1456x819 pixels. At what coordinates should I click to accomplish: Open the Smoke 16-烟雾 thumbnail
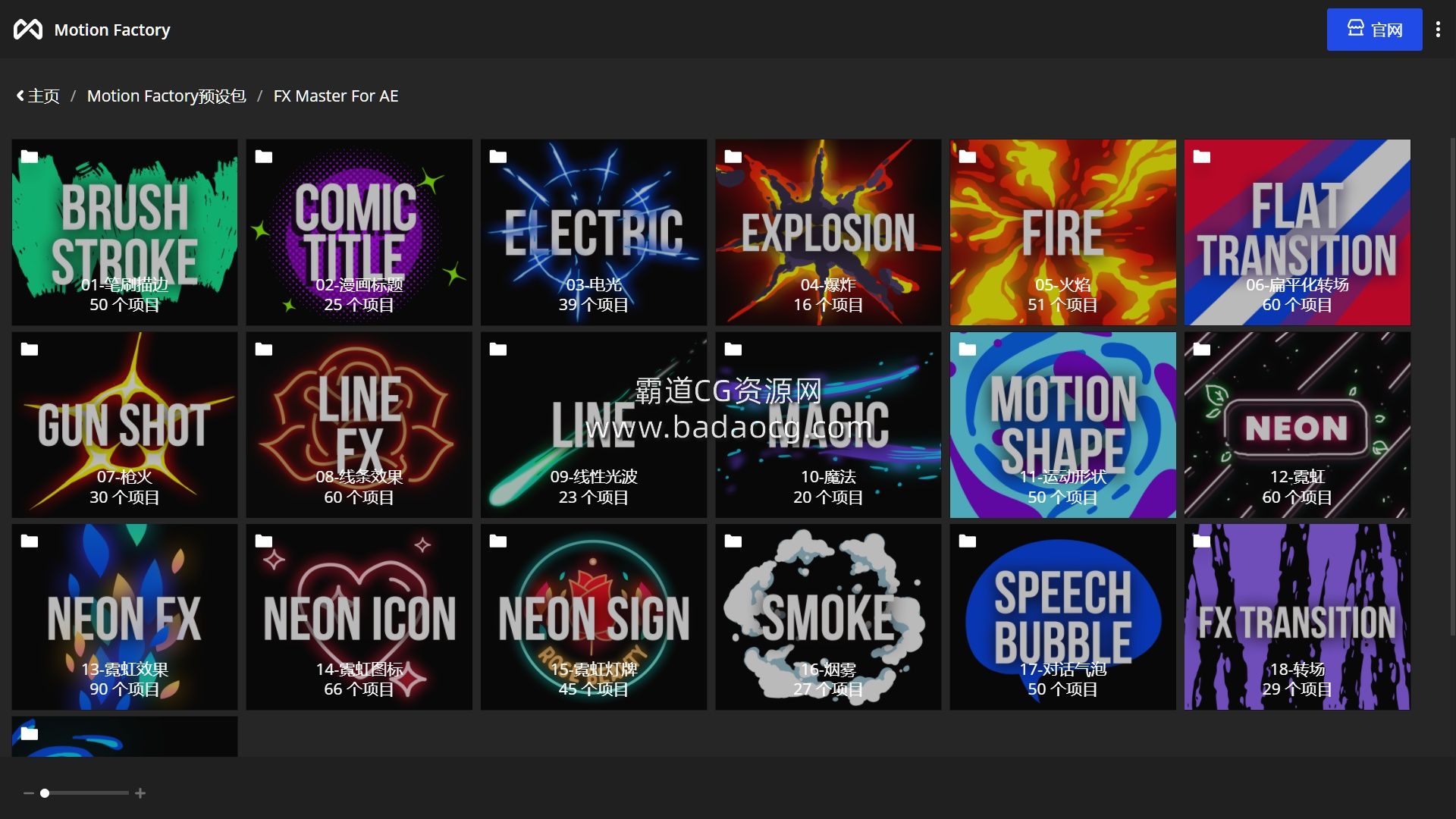pyautogui.click(x=828, y=617)
